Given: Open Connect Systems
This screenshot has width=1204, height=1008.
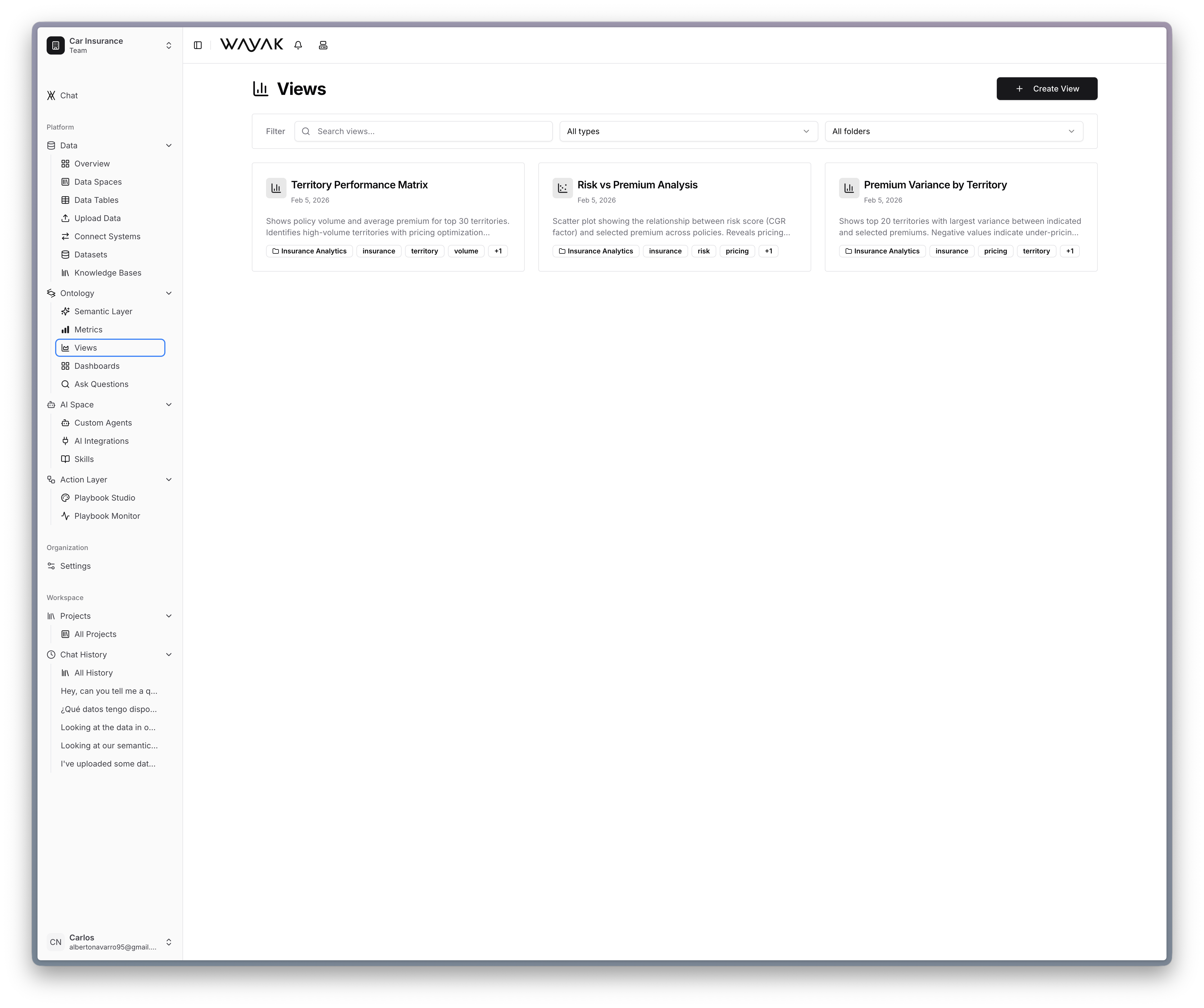Looking at the screenshot, I should point(107,237).
